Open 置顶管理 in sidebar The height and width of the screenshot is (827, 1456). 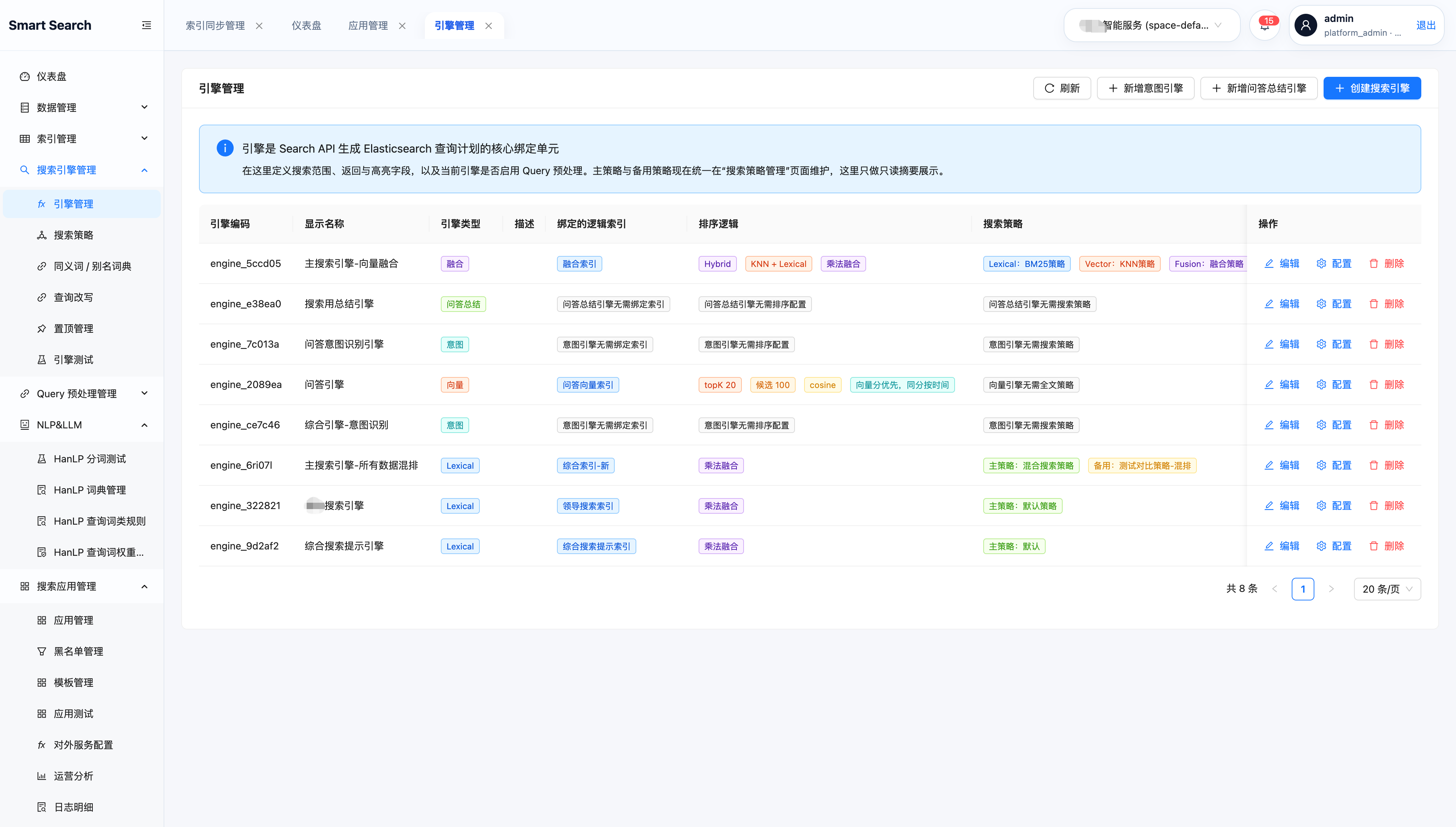point(82,329)
